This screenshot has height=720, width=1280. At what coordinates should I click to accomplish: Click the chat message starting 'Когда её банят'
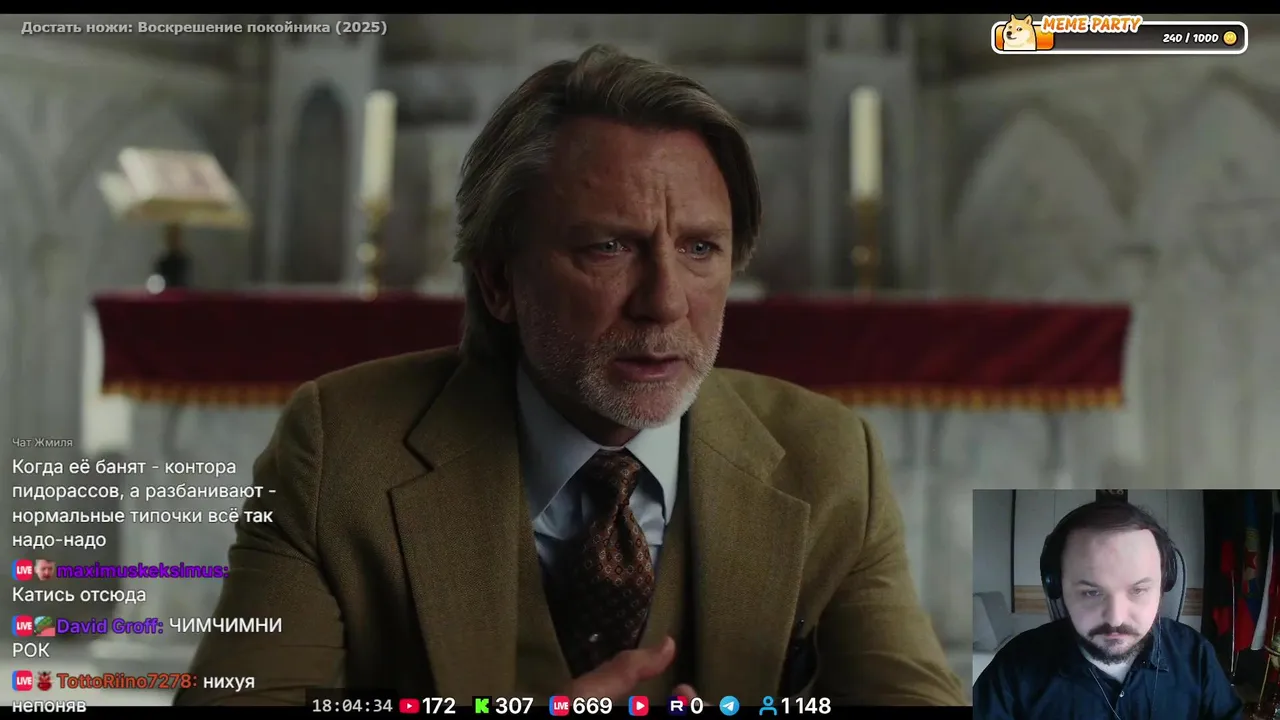tap(144, 503)
